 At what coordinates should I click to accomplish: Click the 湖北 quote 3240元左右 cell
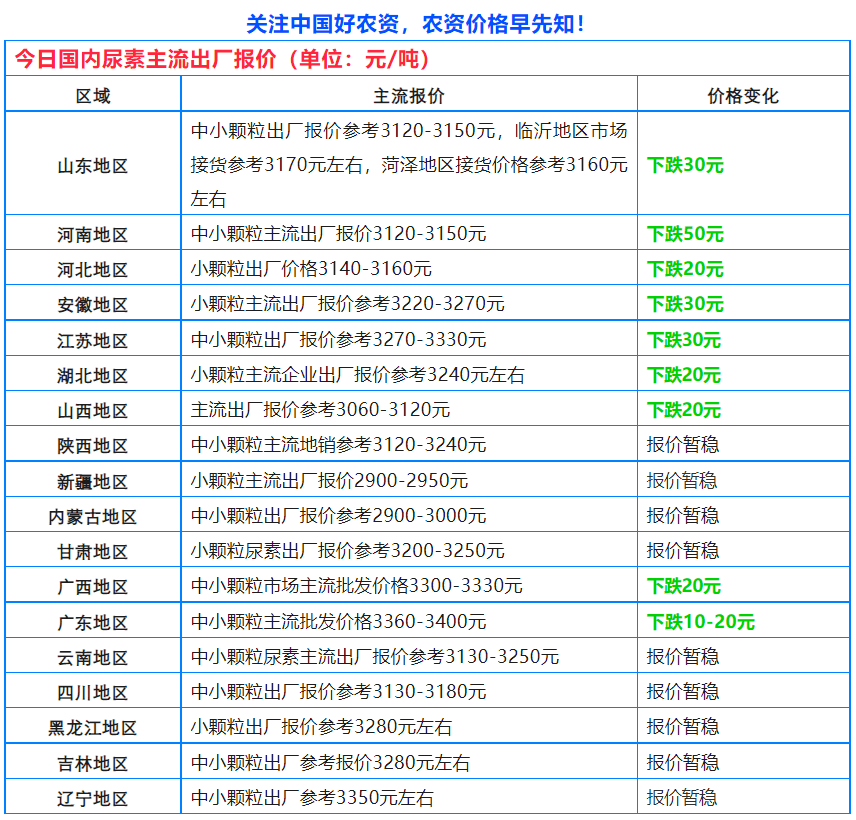click(357, 375)
